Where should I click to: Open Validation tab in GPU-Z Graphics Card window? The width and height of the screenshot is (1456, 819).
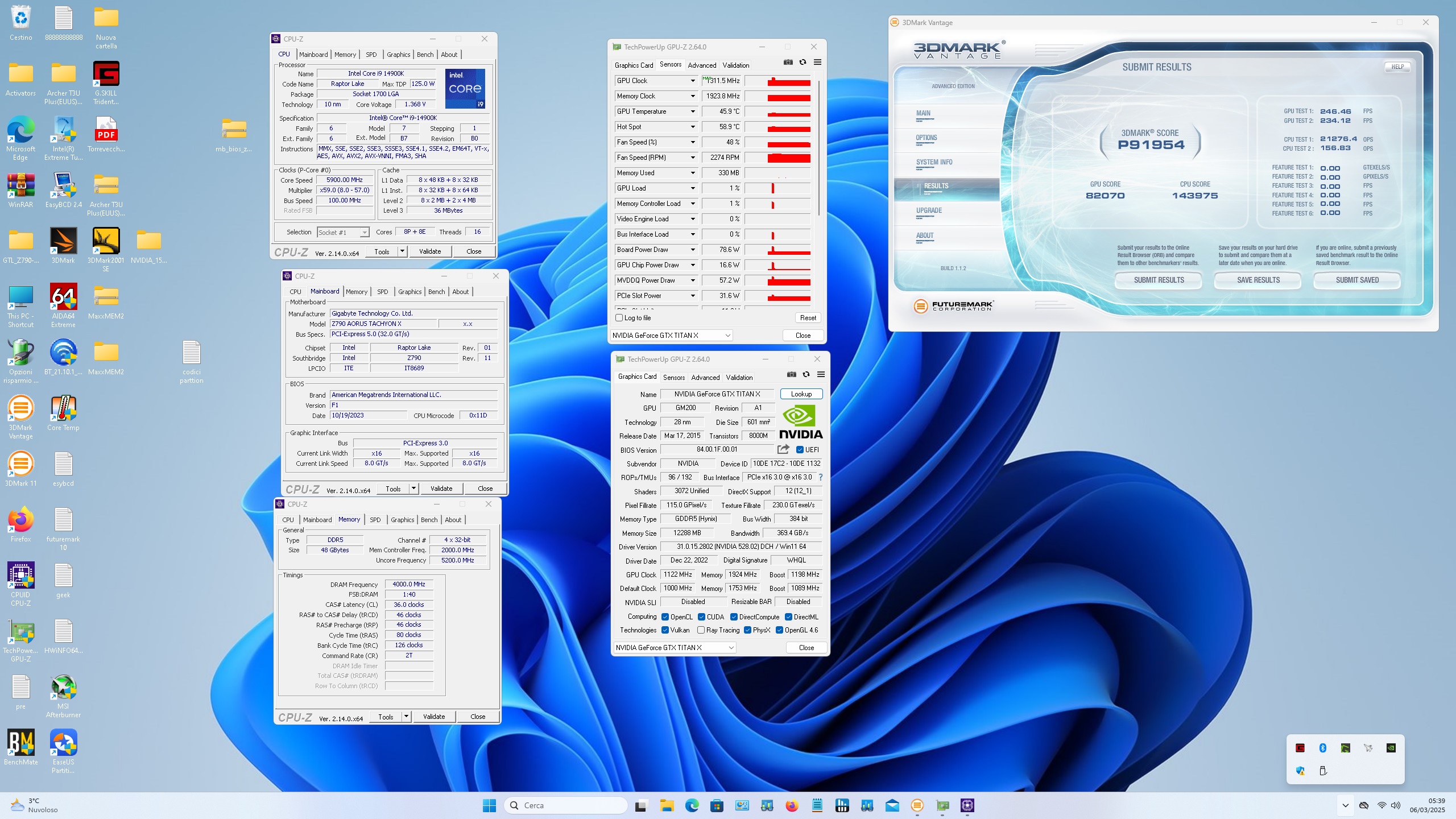(739, 378)
